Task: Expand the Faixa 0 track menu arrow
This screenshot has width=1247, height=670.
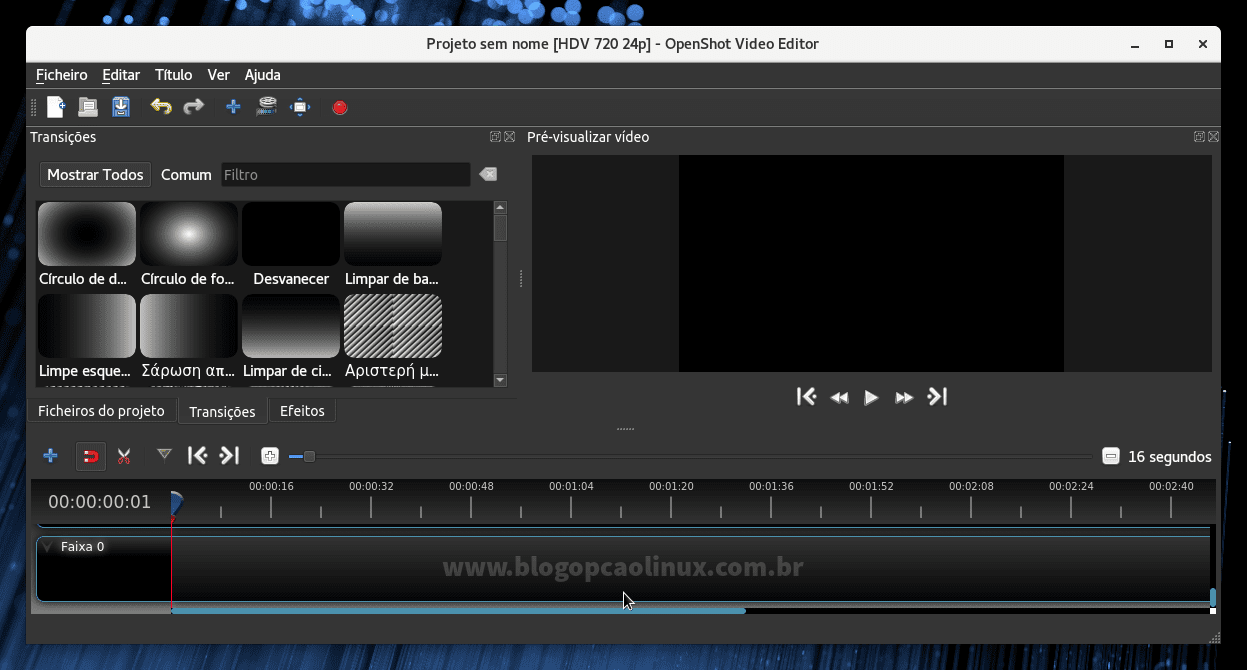Action: click(x=47, y=547)
